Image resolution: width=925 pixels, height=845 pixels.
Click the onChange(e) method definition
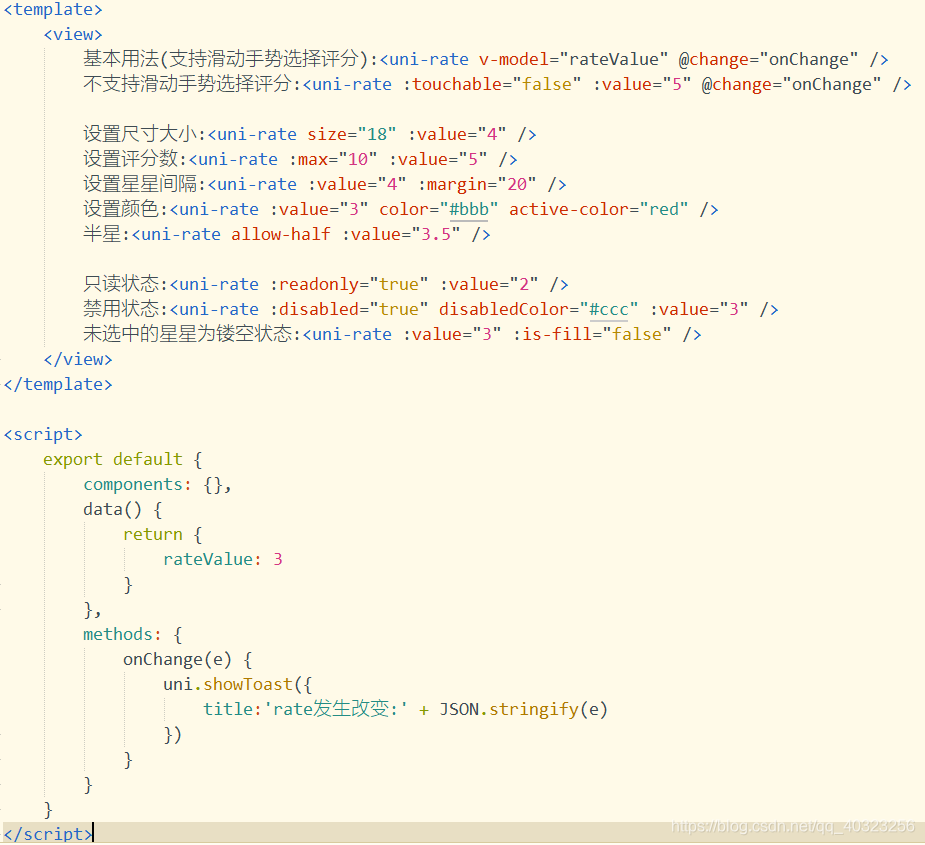pyautogui.click(x=188, y=660)
